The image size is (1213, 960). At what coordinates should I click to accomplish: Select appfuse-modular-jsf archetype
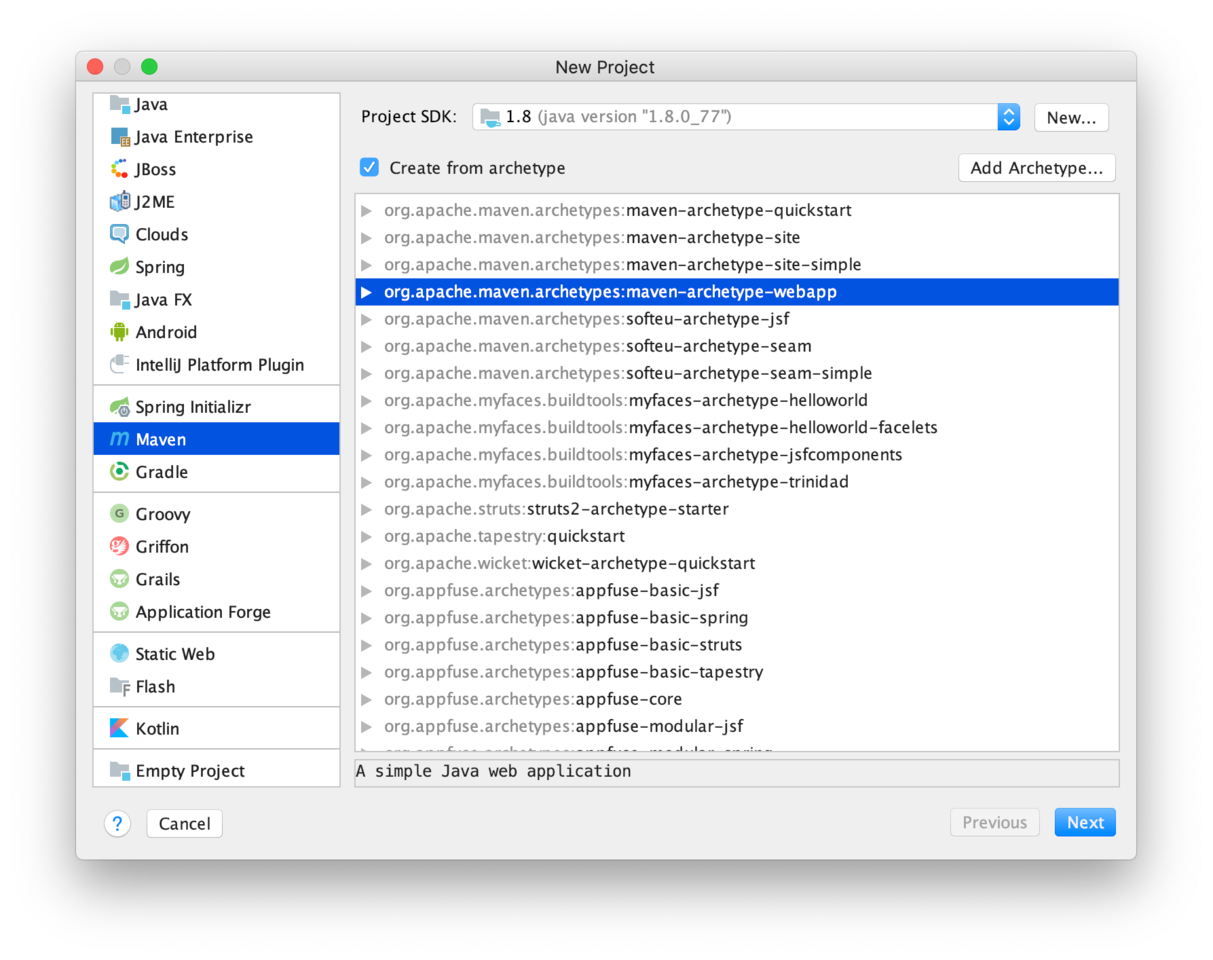(x=737, y=726)
